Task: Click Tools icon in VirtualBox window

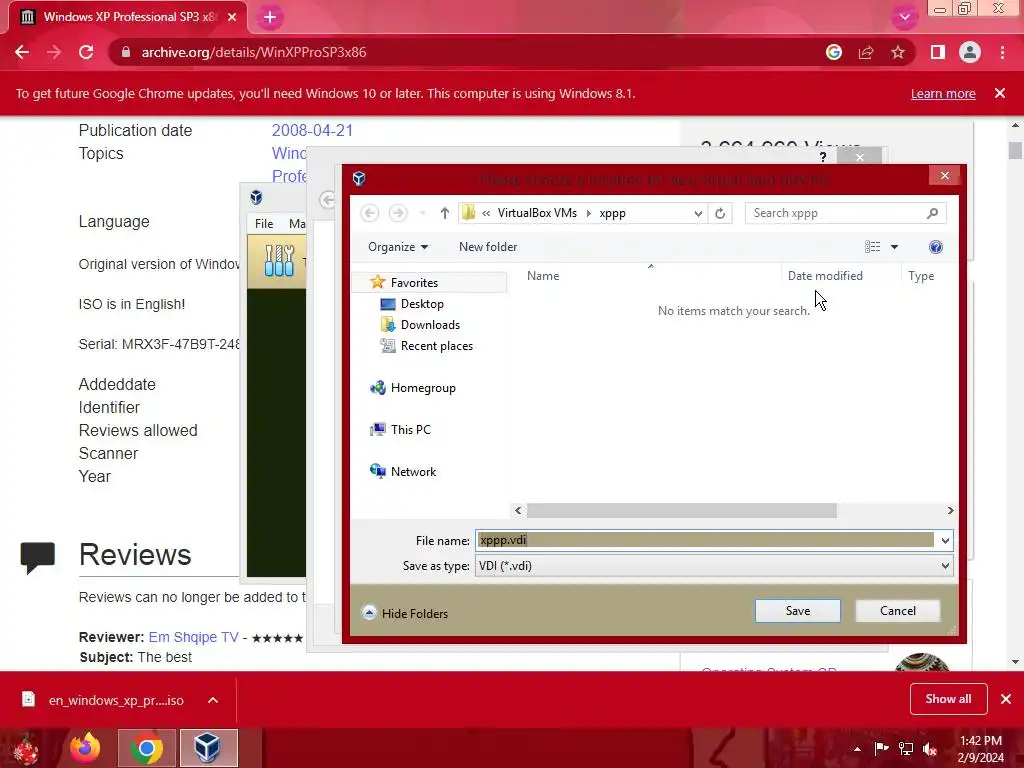Action: 279,261
